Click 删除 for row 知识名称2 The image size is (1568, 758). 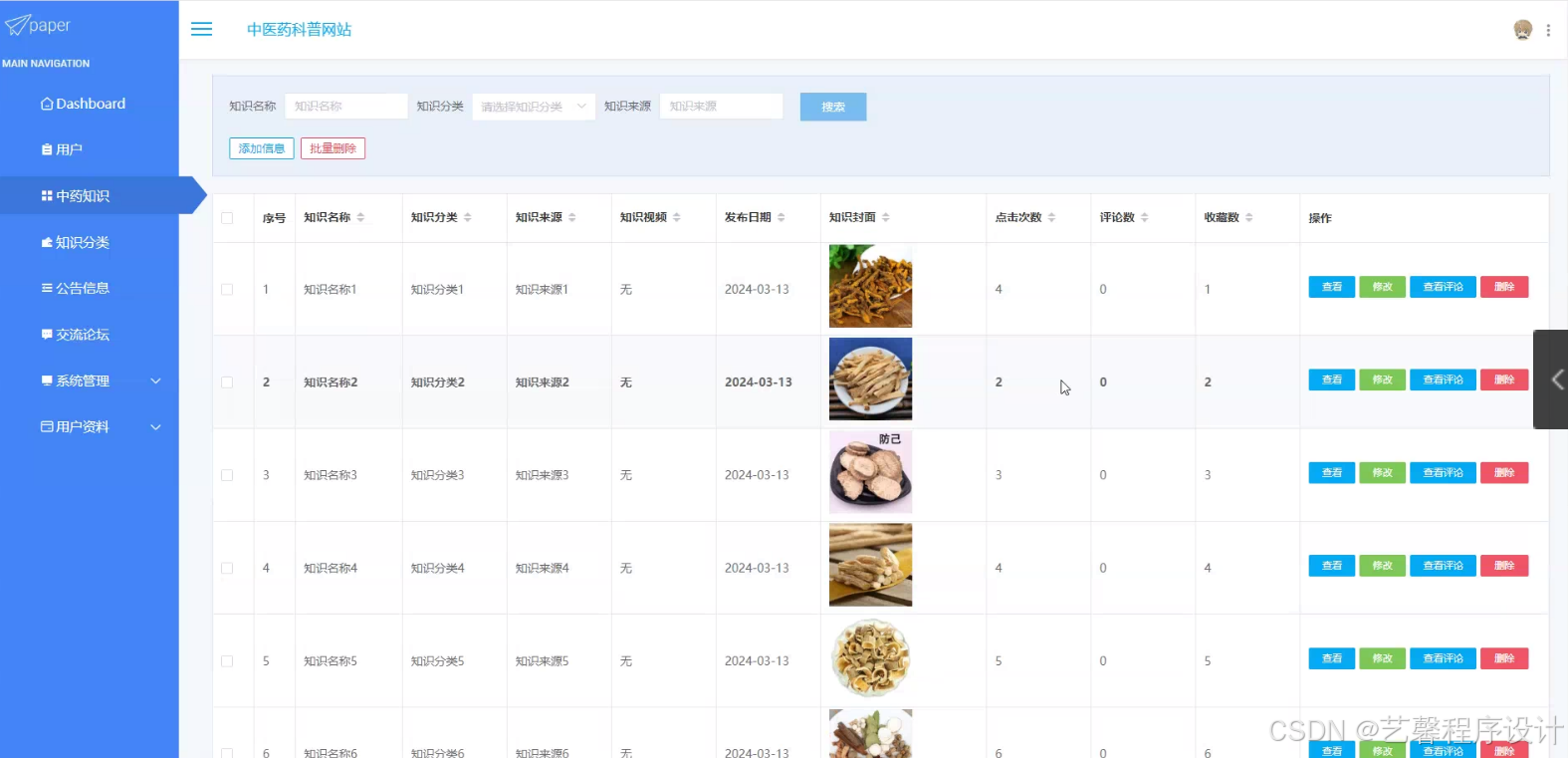point(1503,379)
